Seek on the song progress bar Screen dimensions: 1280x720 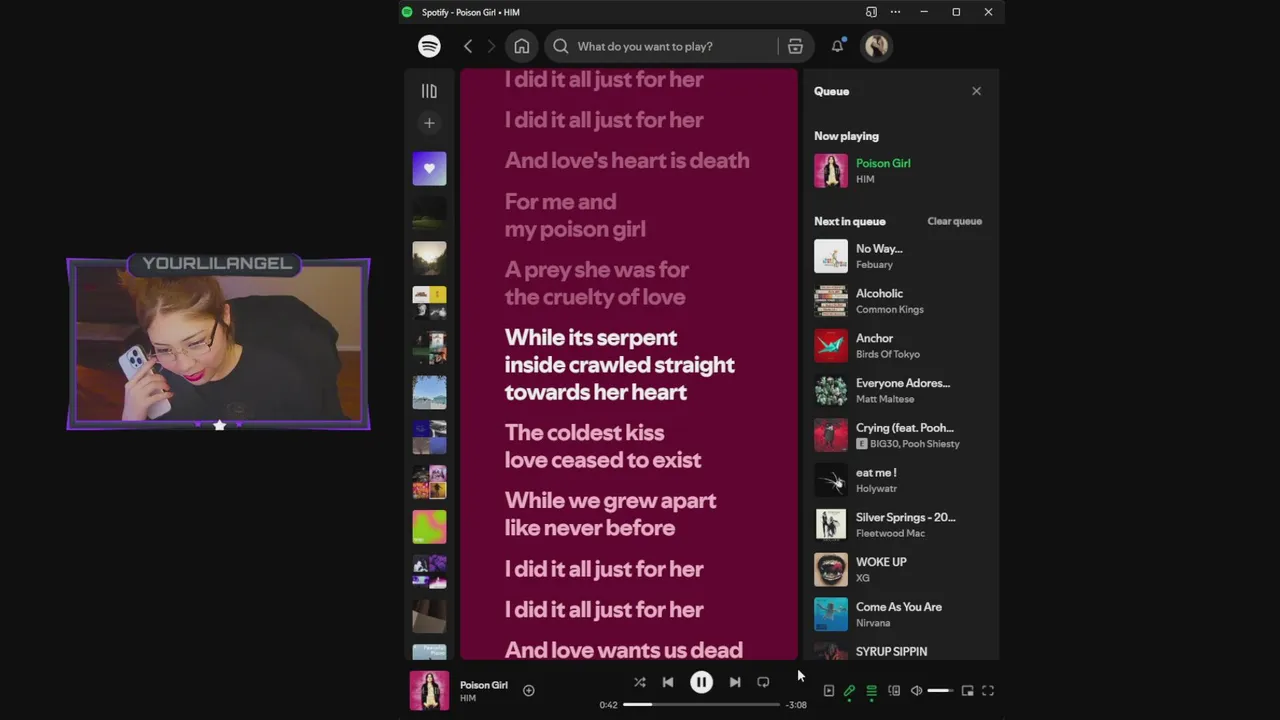[x=701, y=705]
